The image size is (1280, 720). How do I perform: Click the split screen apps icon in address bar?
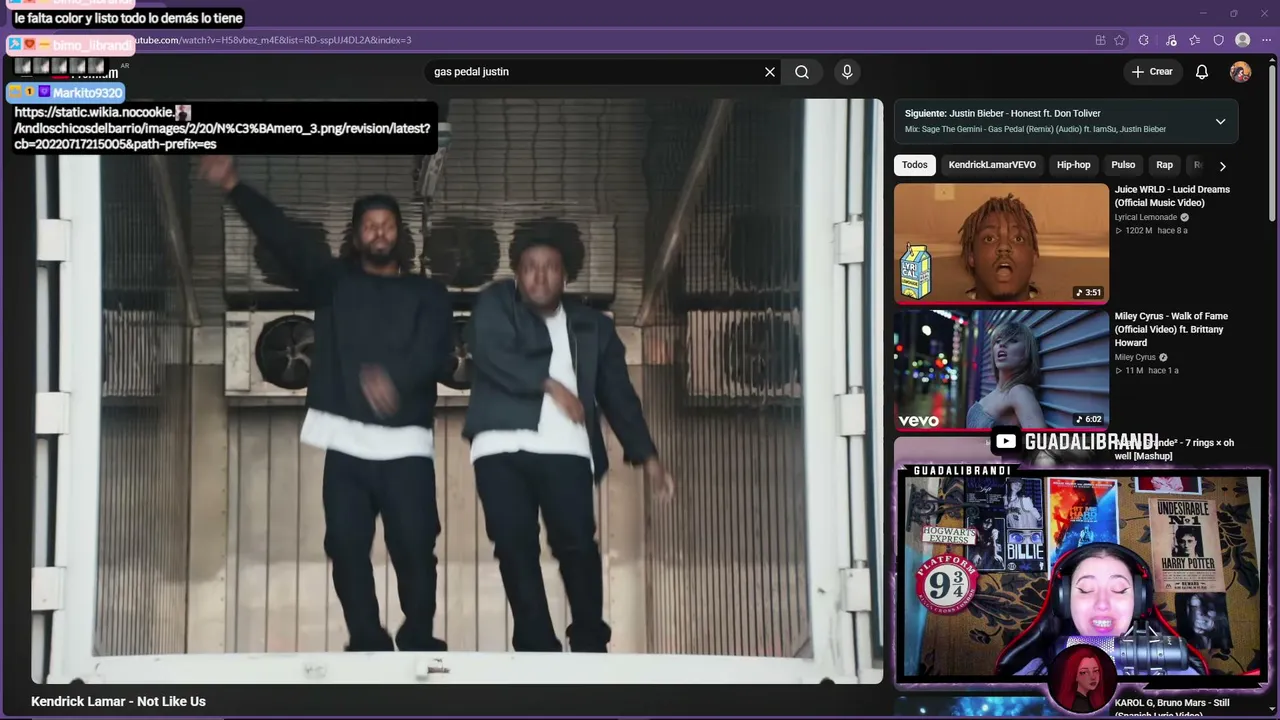click(1100, 40)
